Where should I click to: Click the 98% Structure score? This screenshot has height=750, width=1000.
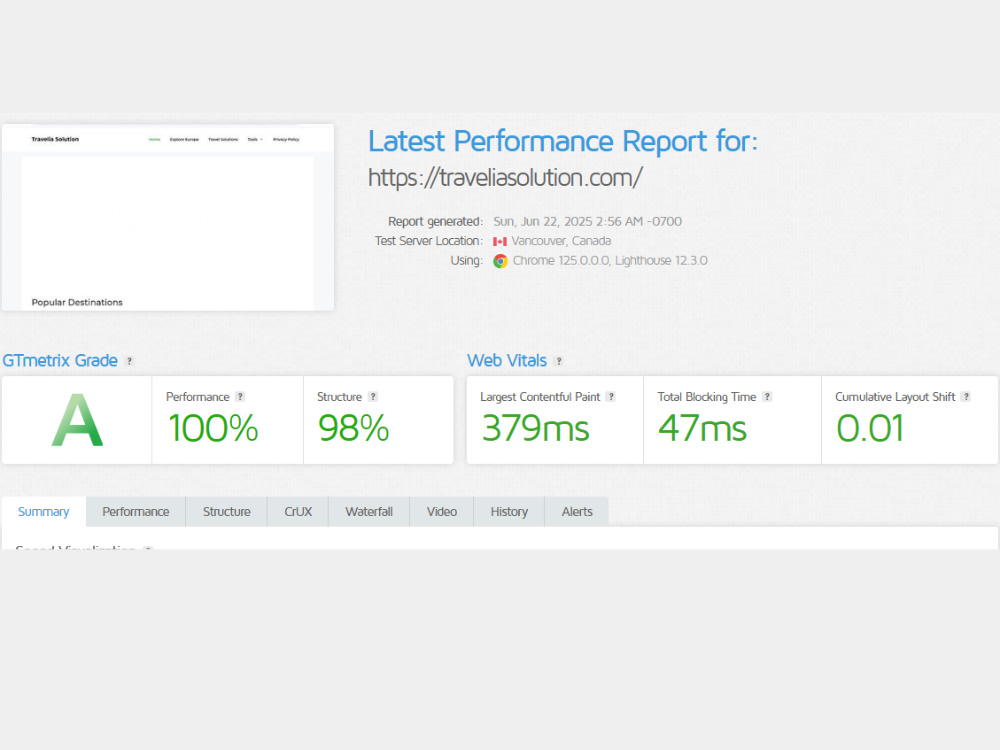coord(353,428)
